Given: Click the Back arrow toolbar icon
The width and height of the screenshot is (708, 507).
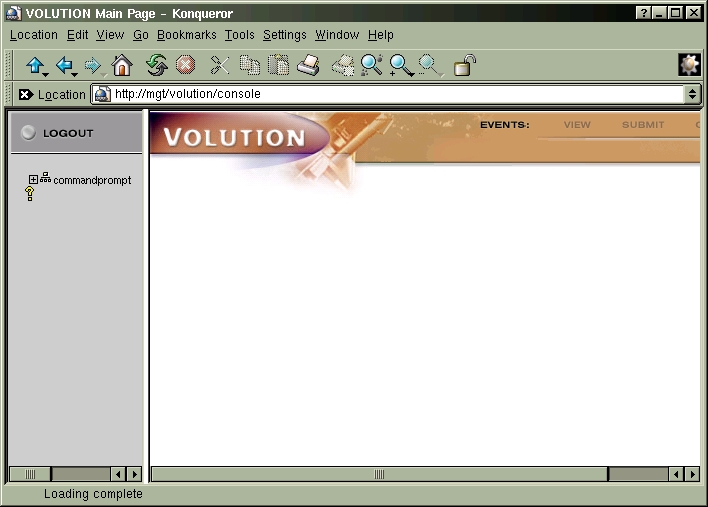Looking at the screenshot, I should [x=65, y=66].
